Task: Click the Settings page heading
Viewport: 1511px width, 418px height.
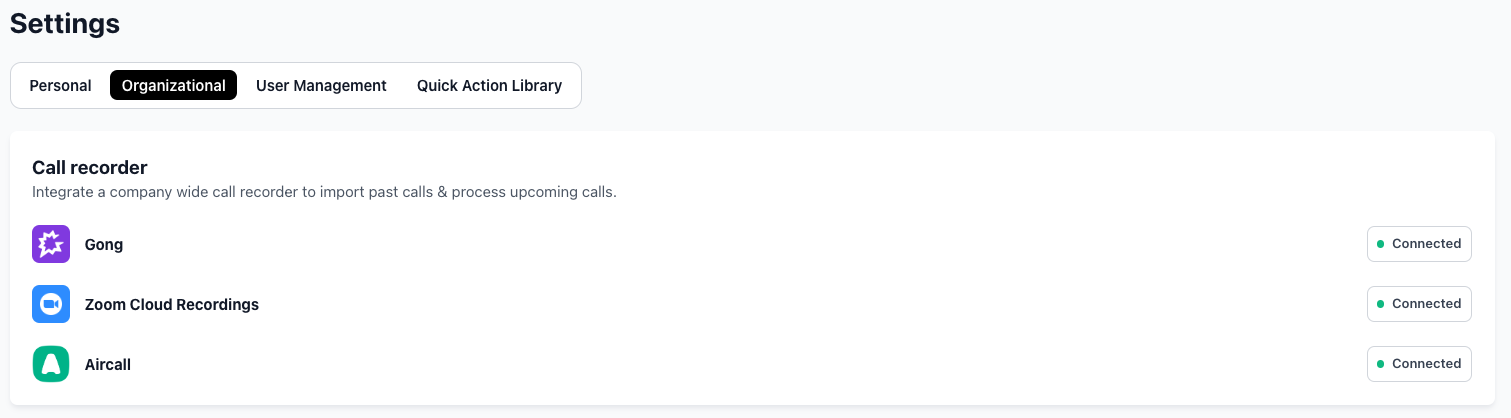Action: (65, 24)
